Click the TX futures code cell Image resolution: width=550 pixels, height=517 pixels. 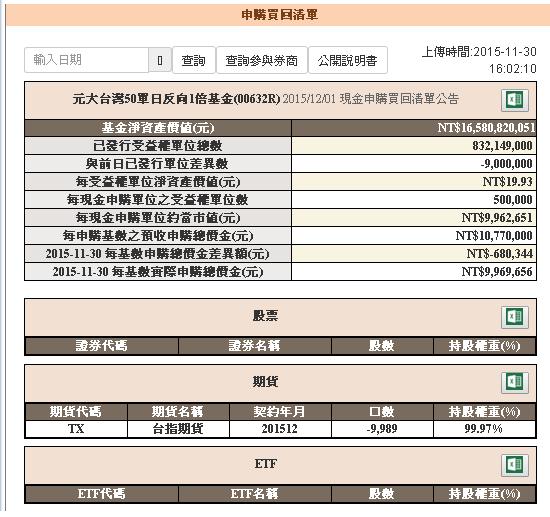tap(76, 429)
